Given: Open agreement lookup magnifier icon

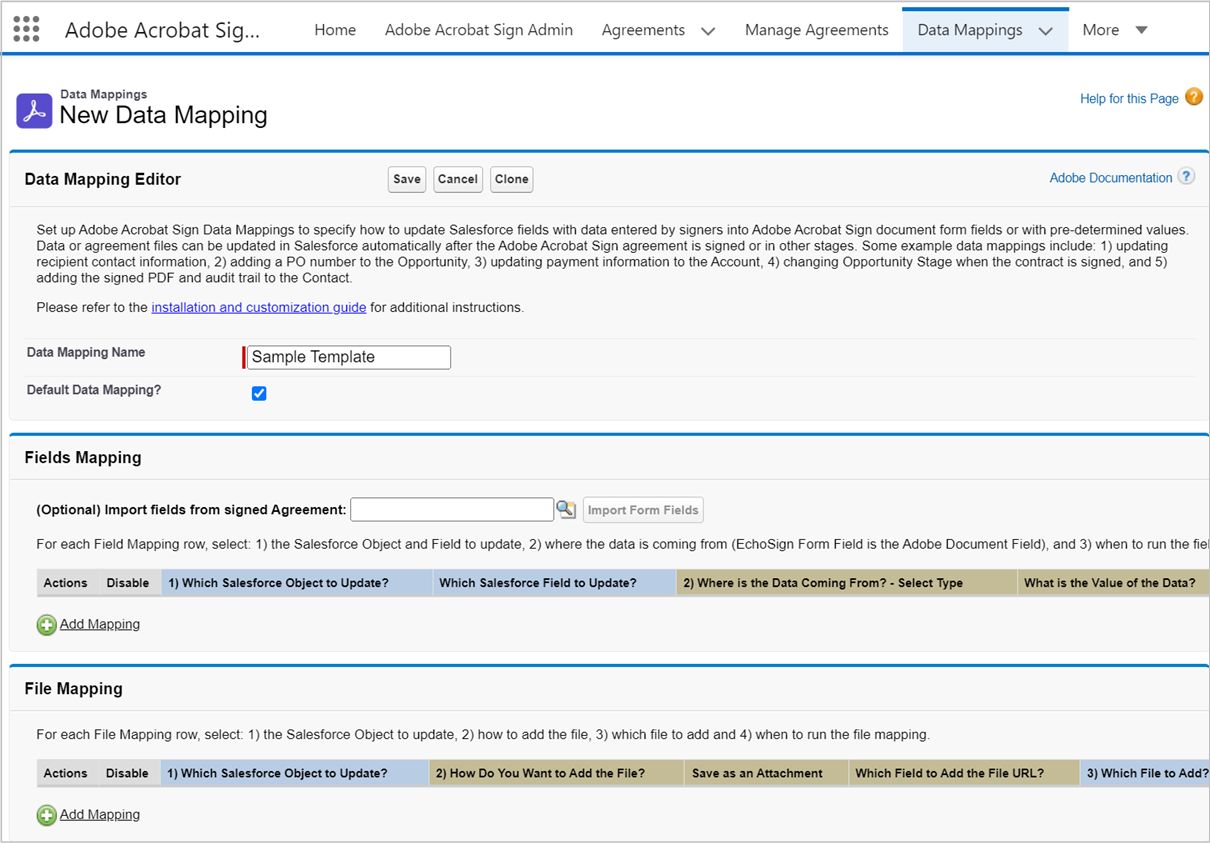Looking at the screenshot, I should (566, 510).
